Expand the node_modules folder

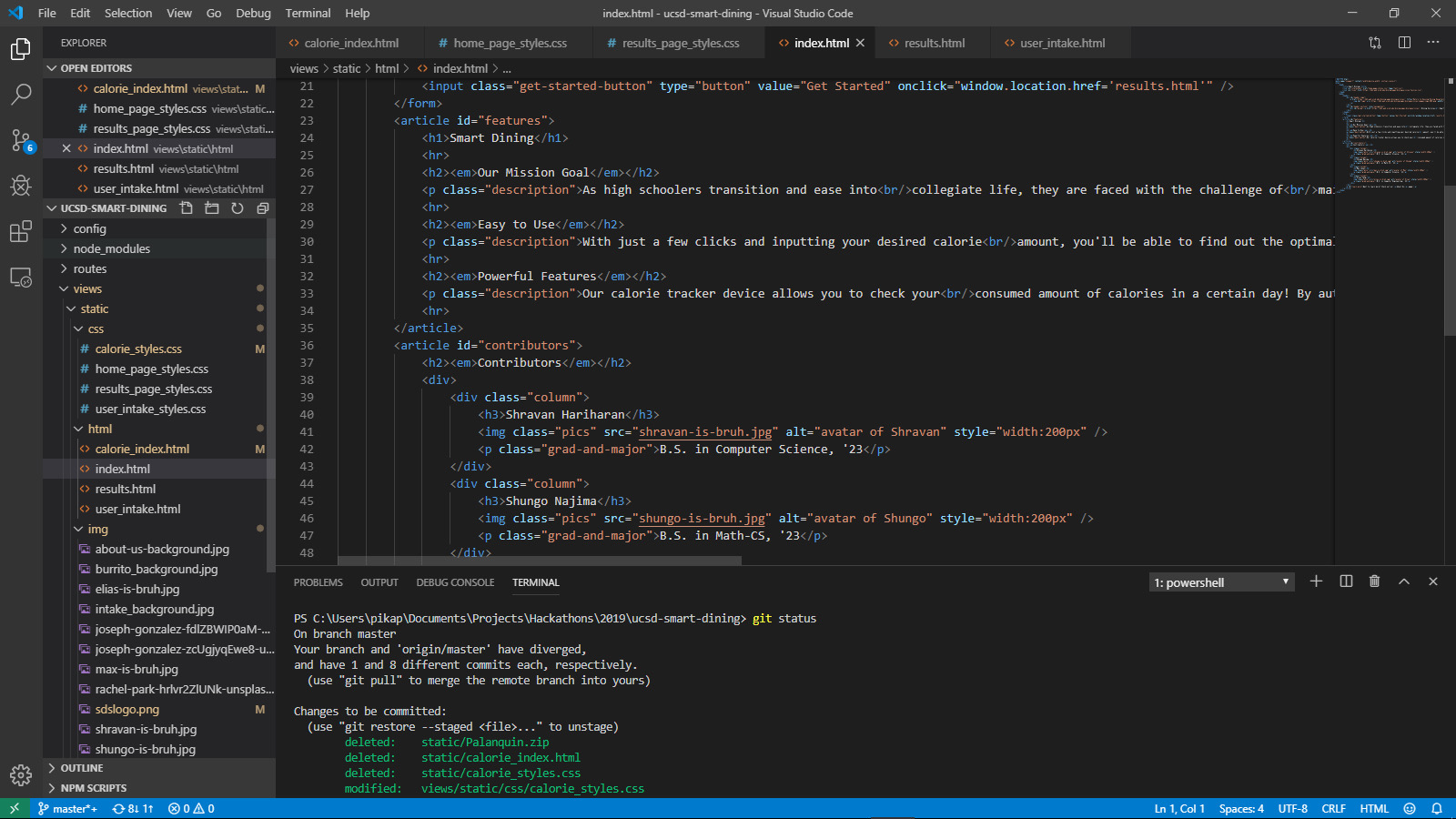[111, 248]
